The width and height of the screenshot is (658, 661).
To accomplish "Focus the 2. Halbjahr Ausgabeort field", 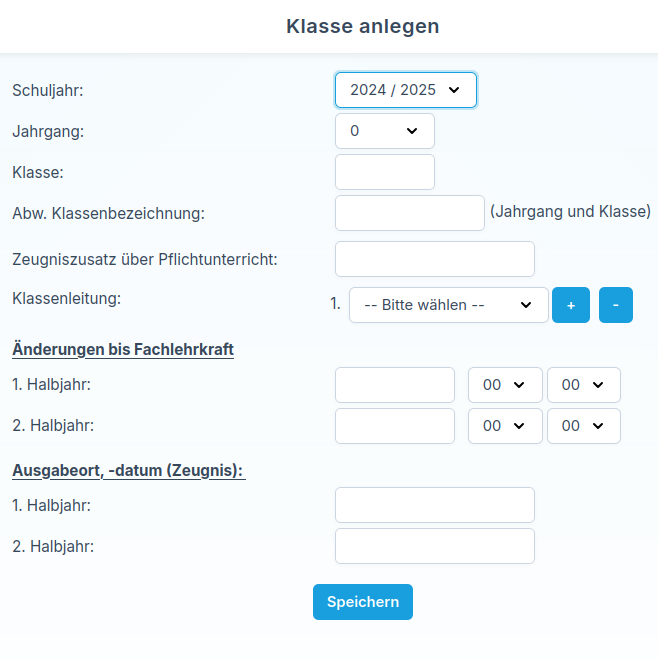I will point(435,546).
